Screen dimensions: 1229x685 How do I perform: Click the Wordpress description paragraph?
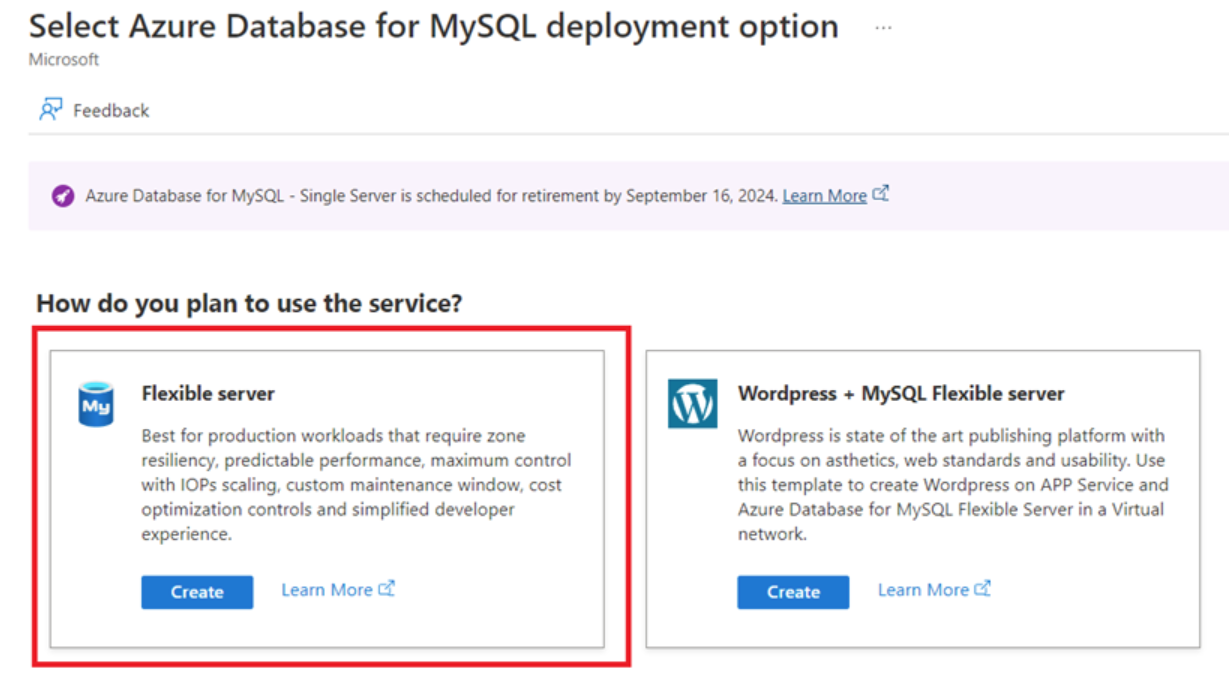[953, 485]
